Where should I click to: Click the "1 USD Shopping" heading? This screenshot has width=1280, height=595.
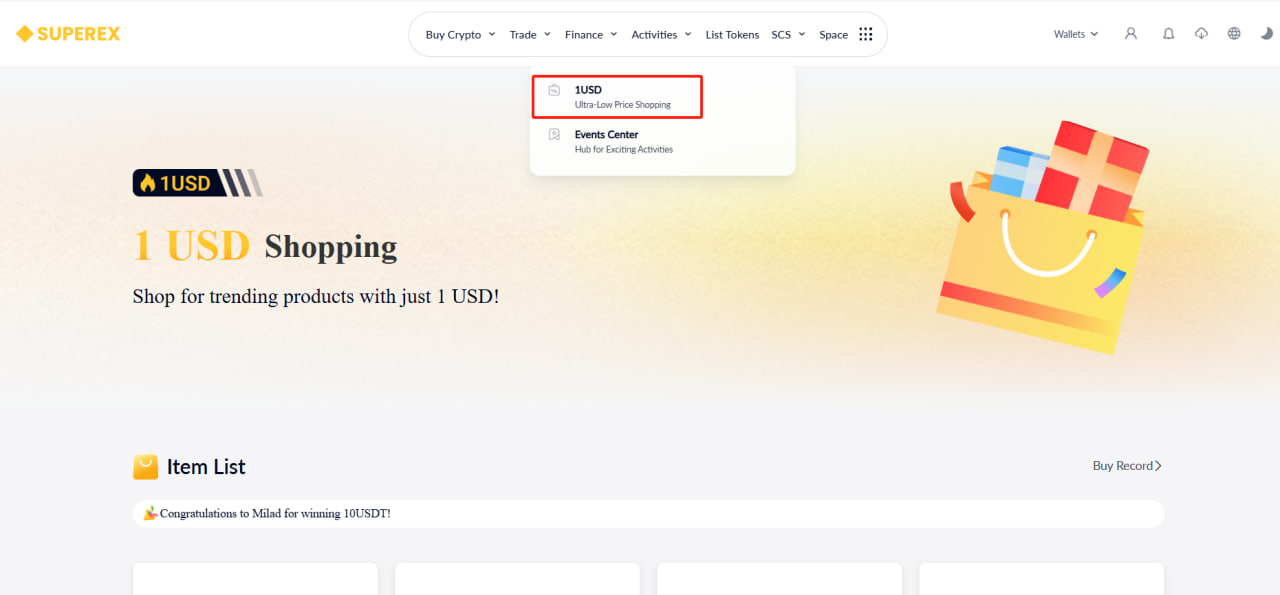[265, 246]
